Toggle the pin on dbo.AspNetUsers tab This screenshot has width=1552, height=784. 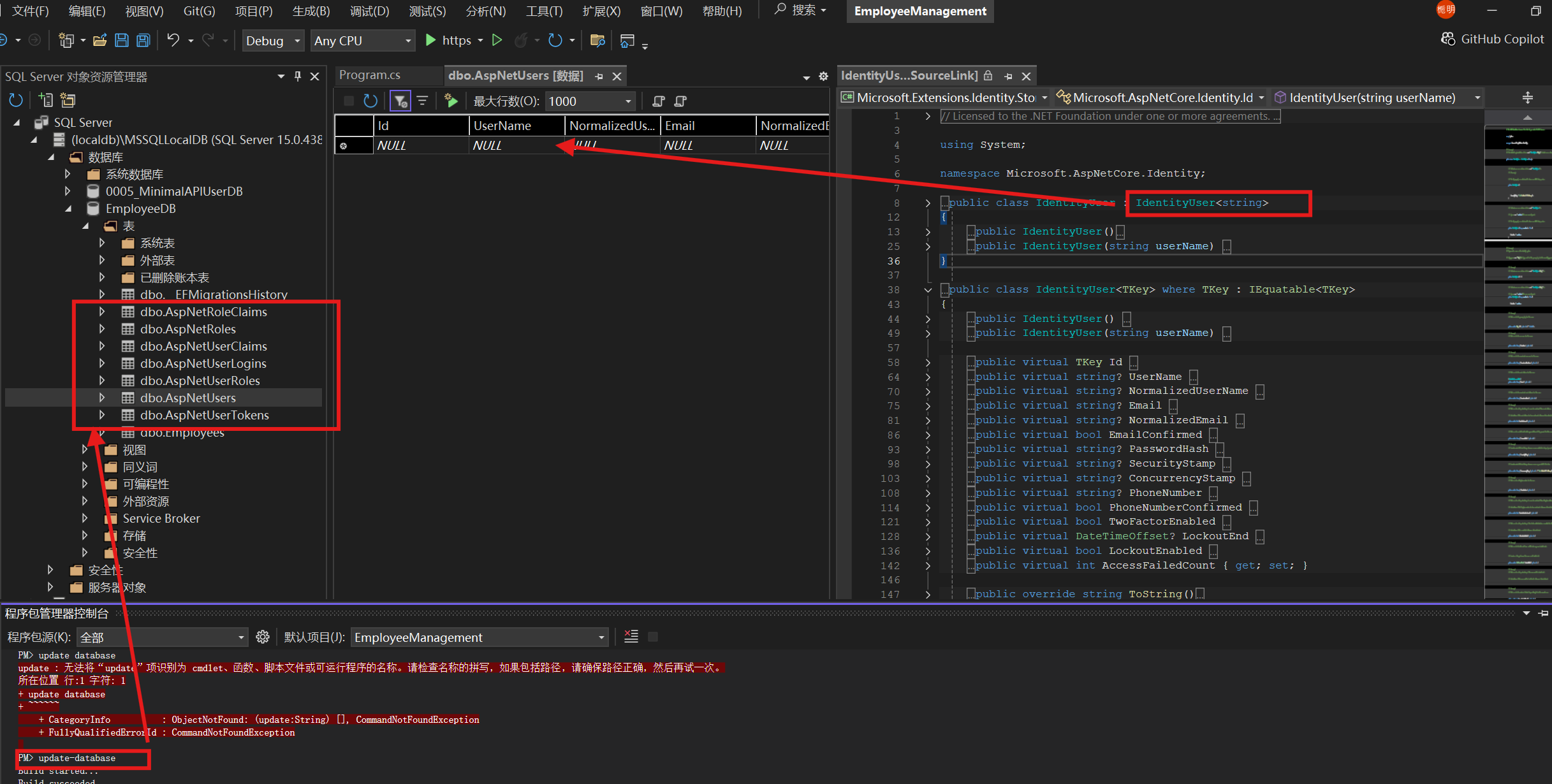click(599, 76)
